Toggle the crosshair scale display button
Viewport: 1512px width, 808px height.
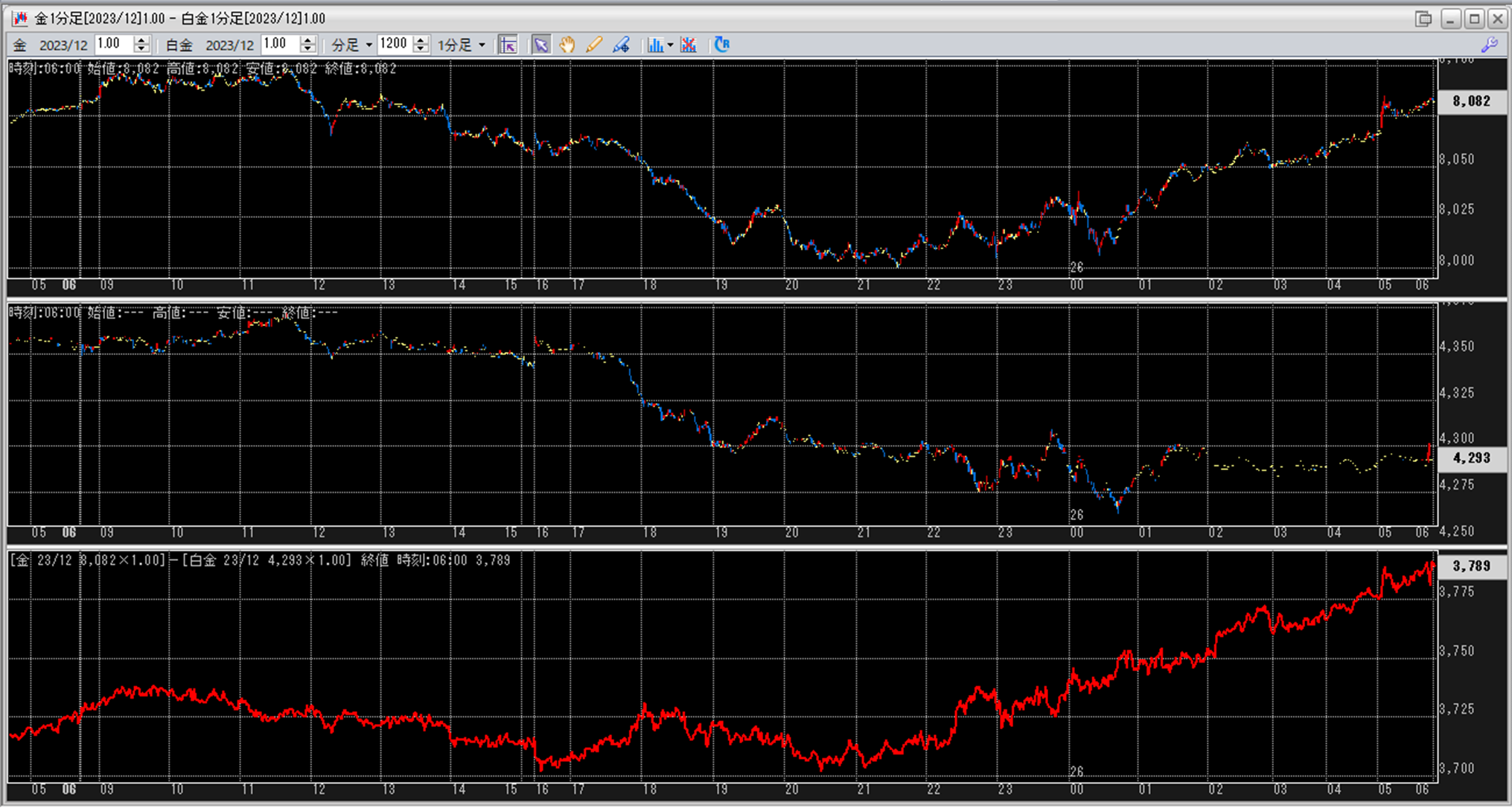pos(508,45)
